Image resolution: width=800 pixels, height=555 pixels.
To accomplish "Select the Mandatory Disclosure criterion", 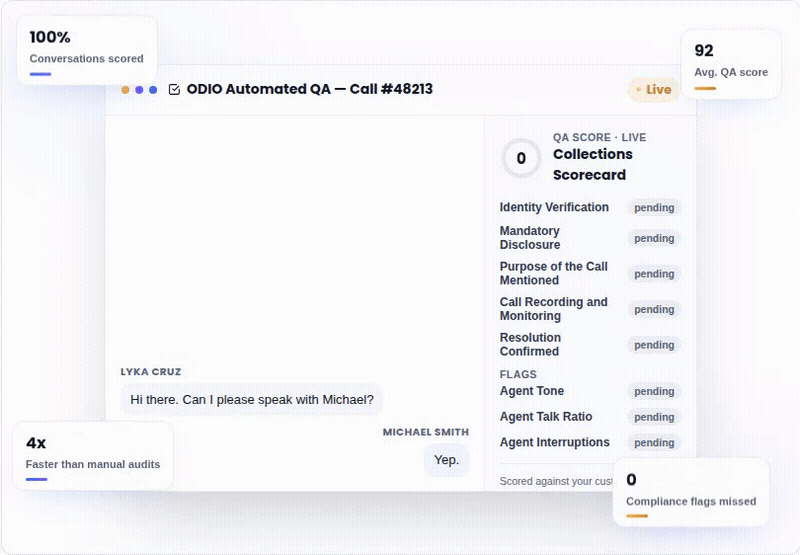I will click(530, 238).
